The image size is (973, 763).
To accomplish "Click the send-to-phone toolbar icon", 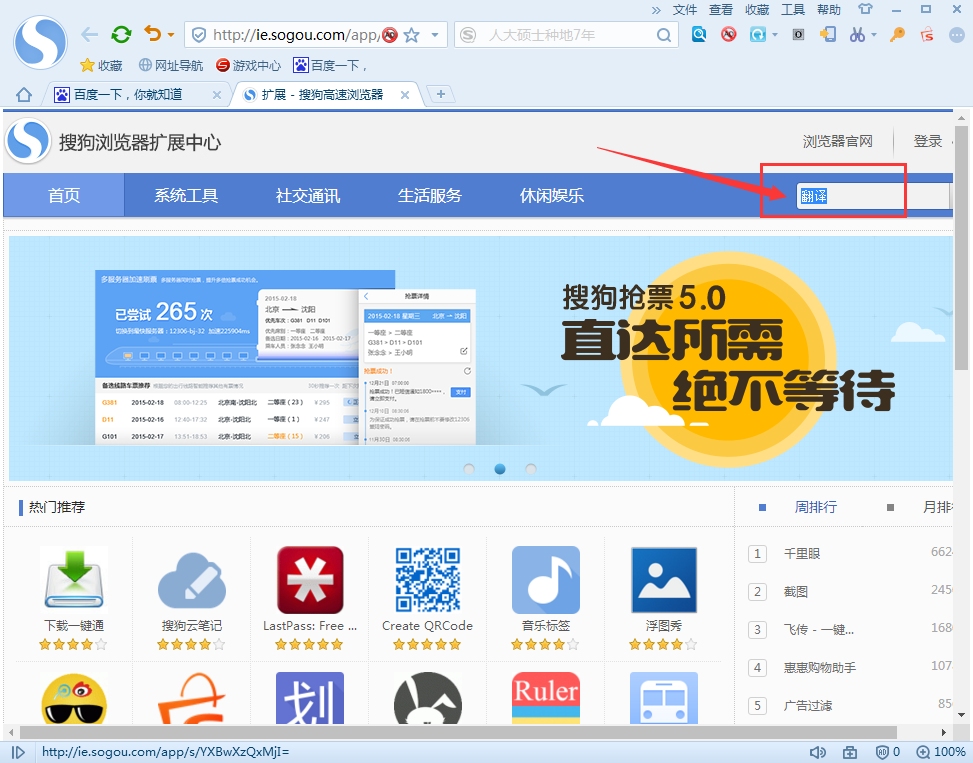I will coord(829,33).
